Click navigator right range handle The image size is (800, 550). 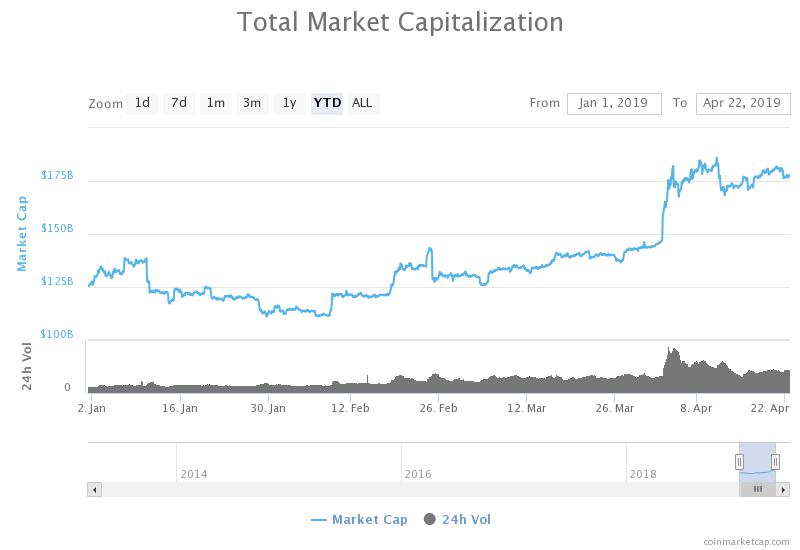[776, 461]
